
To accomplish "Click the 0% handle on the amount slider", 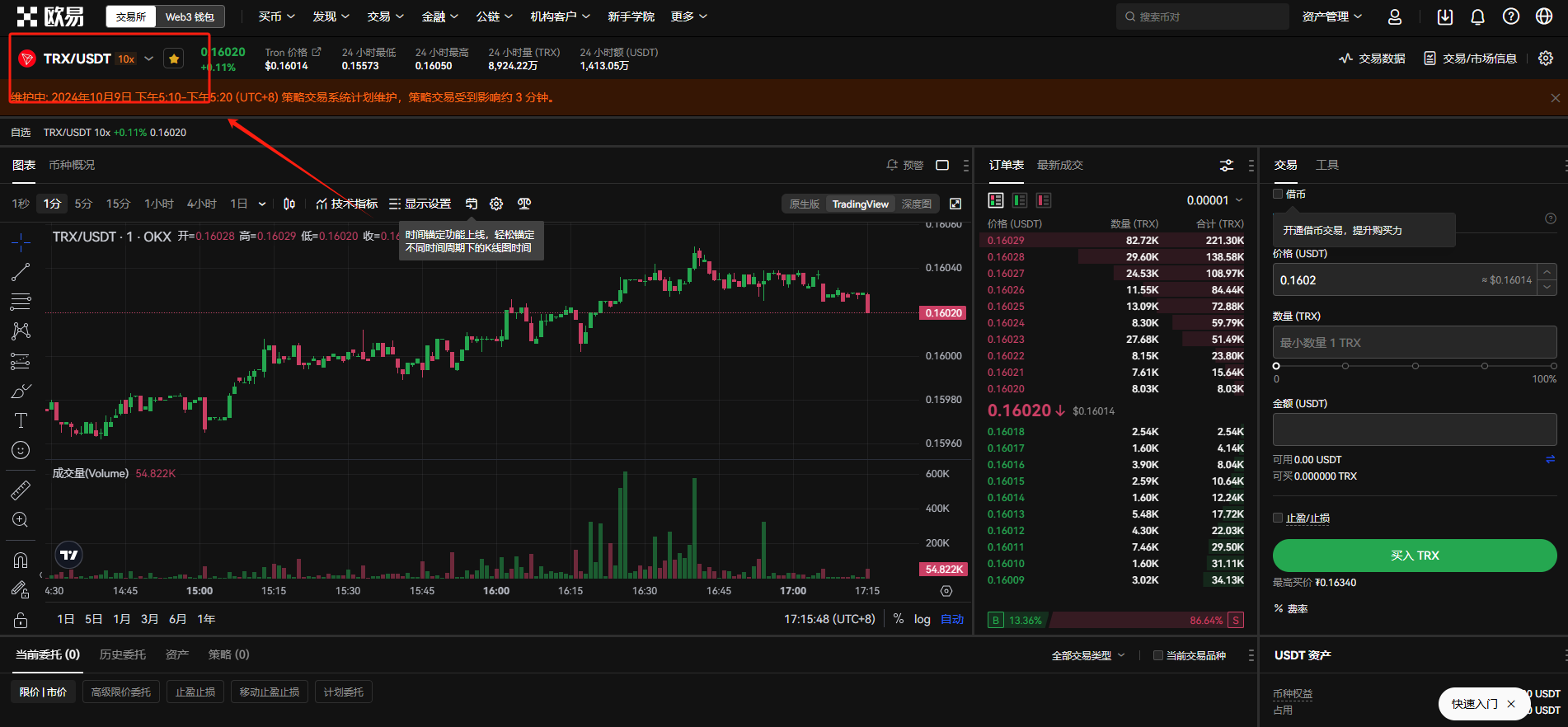I will 1276,366.
